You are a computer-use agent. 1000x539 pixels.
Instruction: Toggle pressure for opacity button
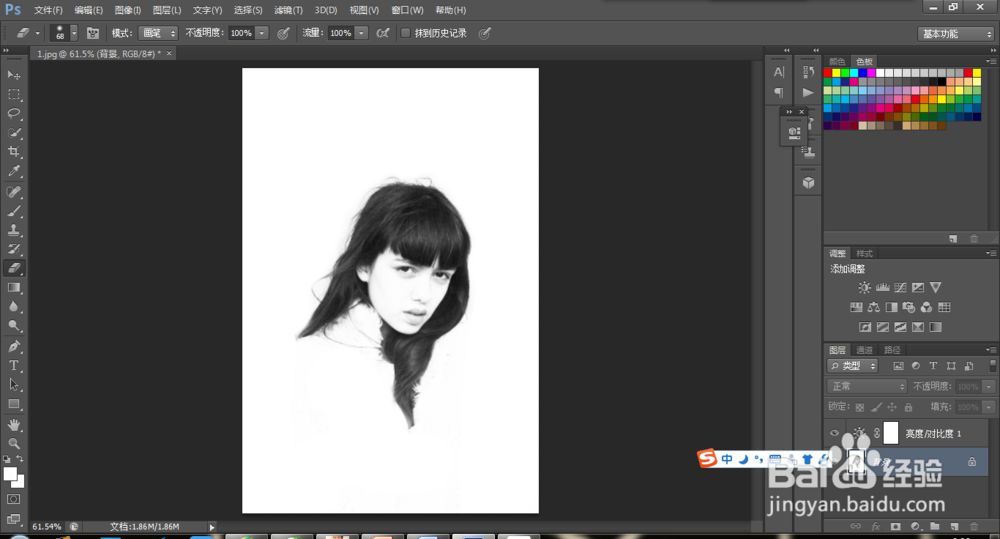[283, 33]
